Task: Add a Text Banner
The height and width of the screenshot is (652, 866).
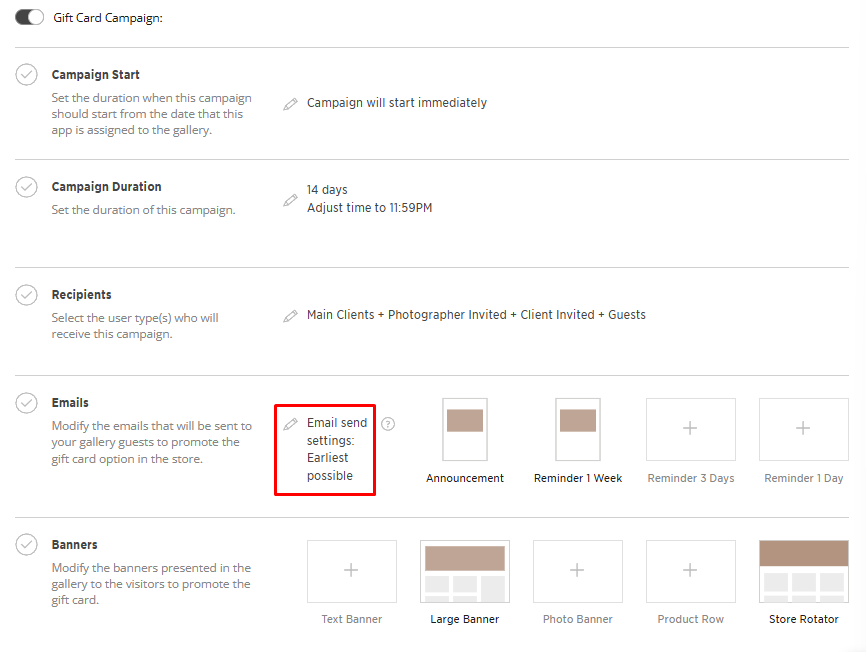Action: point(351,571)
